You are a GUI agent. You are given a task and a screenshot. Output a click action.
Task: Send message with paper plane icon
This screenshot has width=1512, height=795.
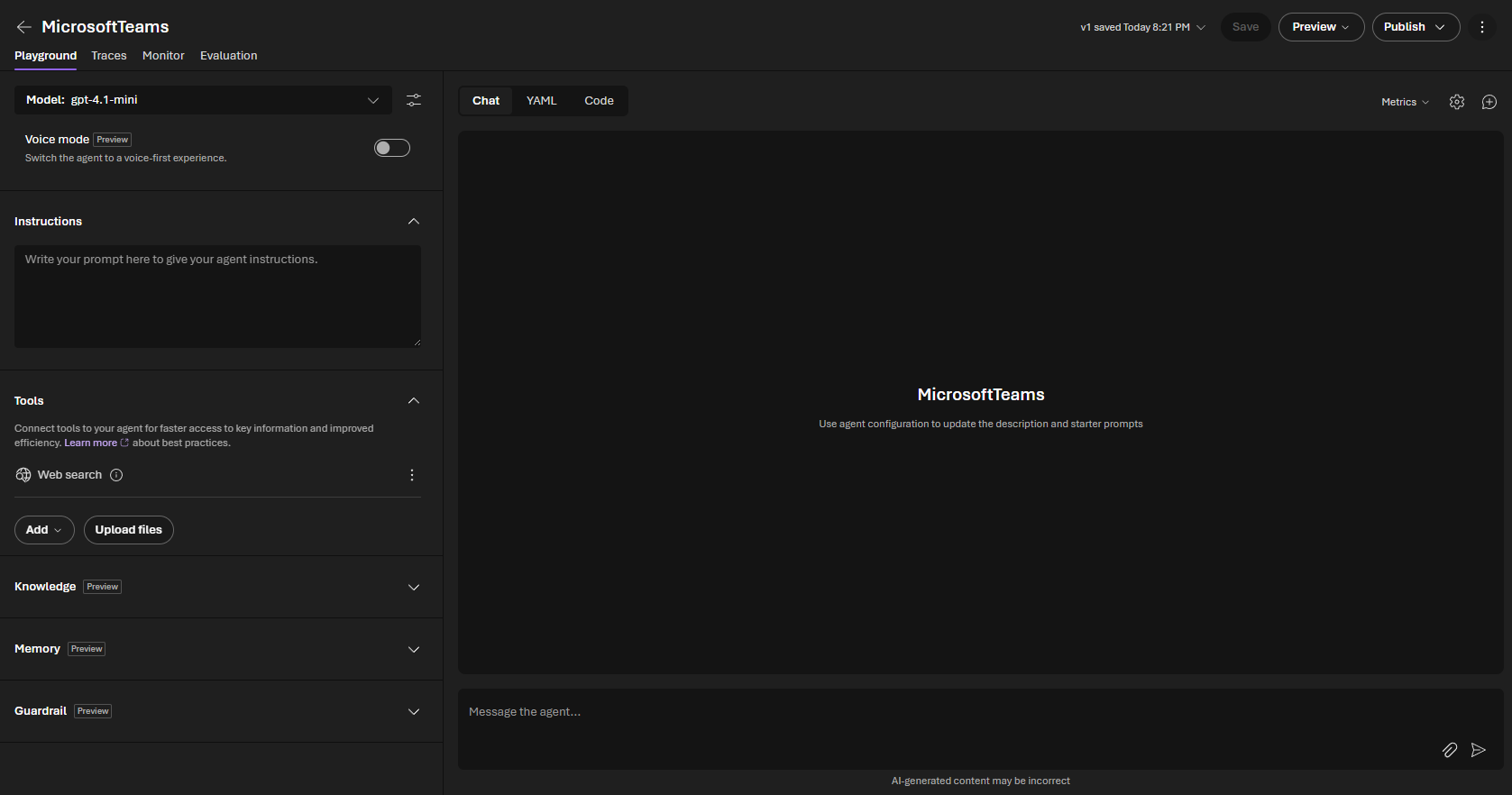[1479, 750]
